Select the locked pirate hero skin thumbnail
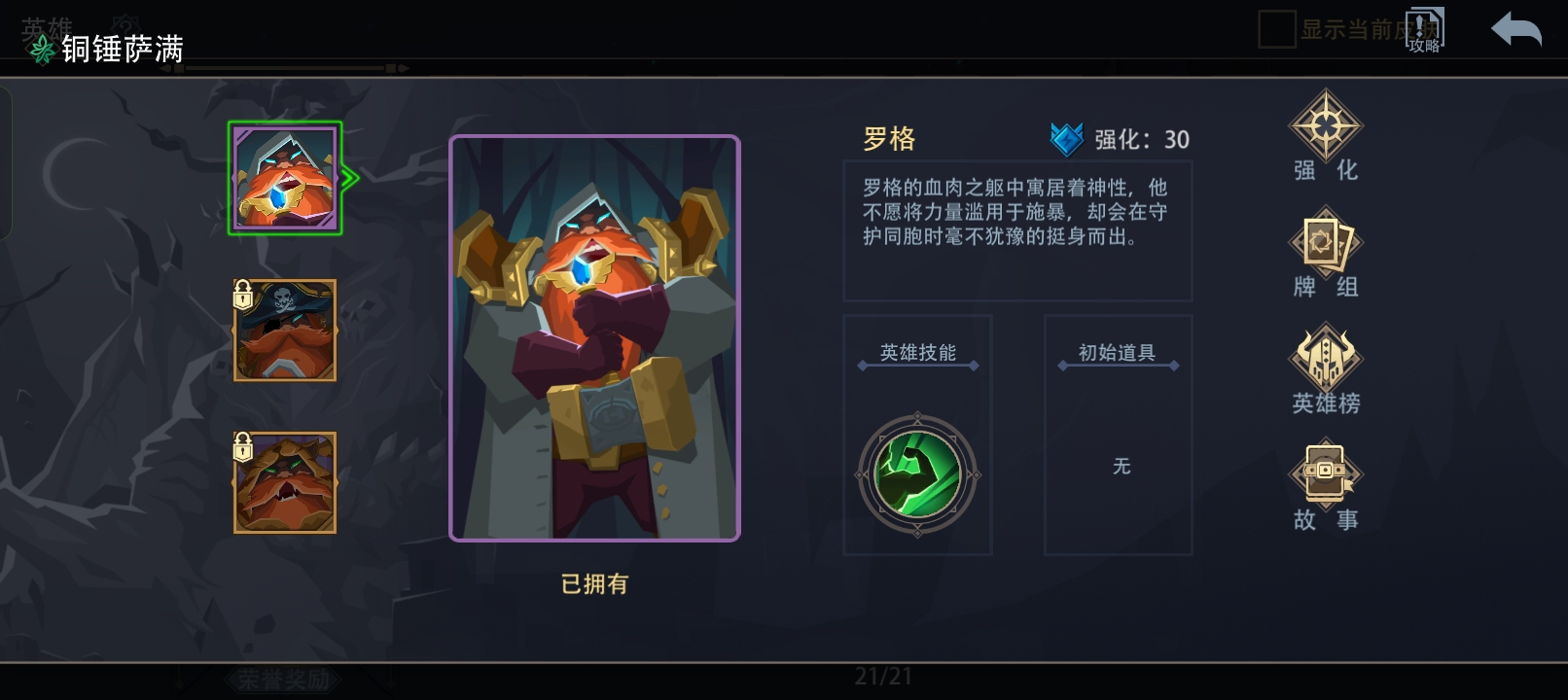Image resolution: width=1568 pixels, height=700 pixels. [285, 331]
